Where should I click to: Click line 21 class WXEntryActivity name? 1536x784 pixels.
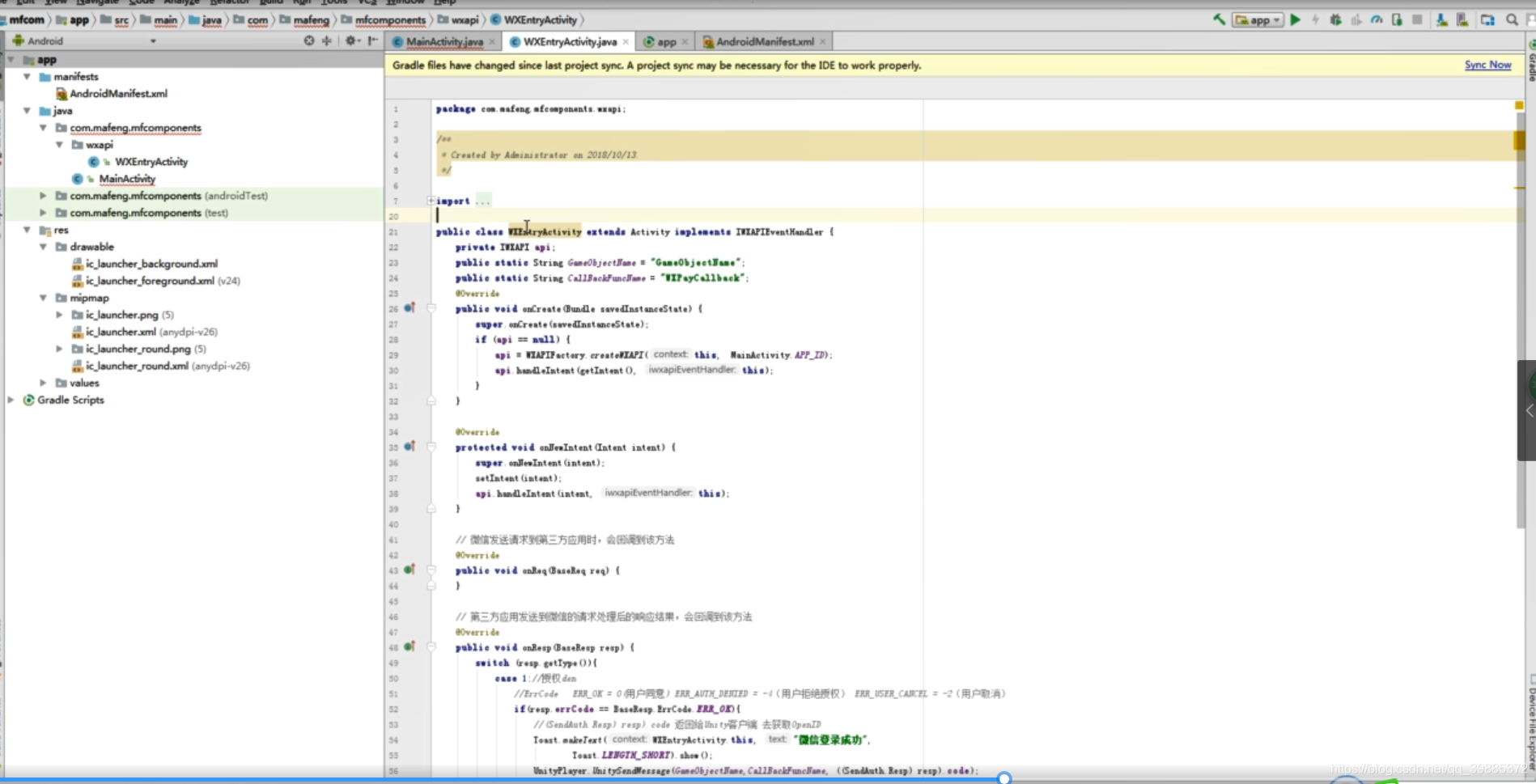(545, 231)
